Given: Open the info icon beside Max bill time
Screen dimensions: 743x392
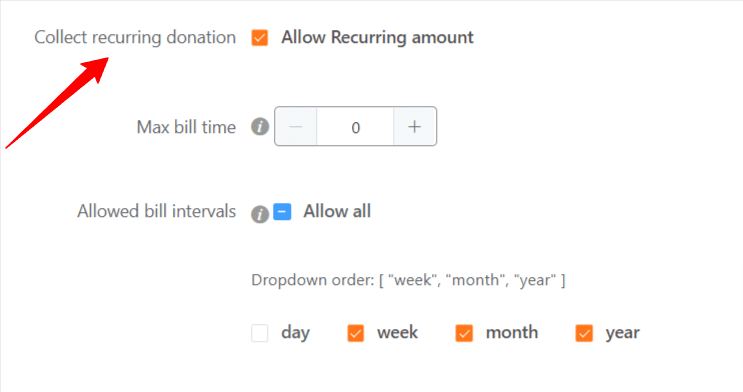Looking at the screenshot, I should (x=260, y=127).
